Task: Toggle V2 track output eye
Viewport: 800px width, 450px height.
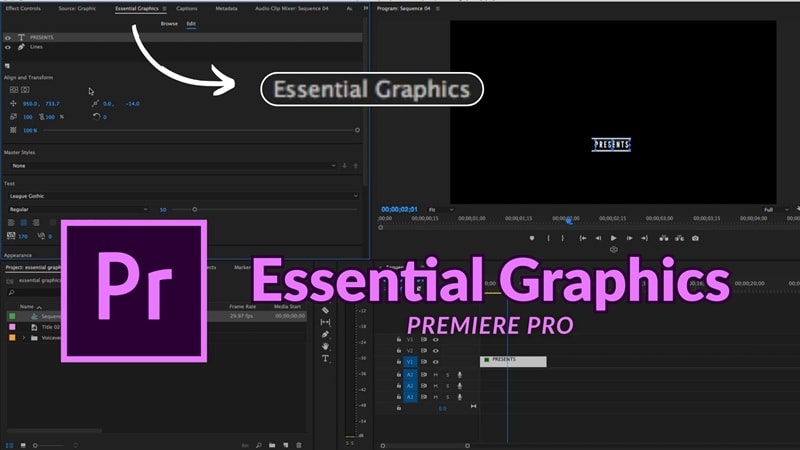Action: tap(436, 351)
